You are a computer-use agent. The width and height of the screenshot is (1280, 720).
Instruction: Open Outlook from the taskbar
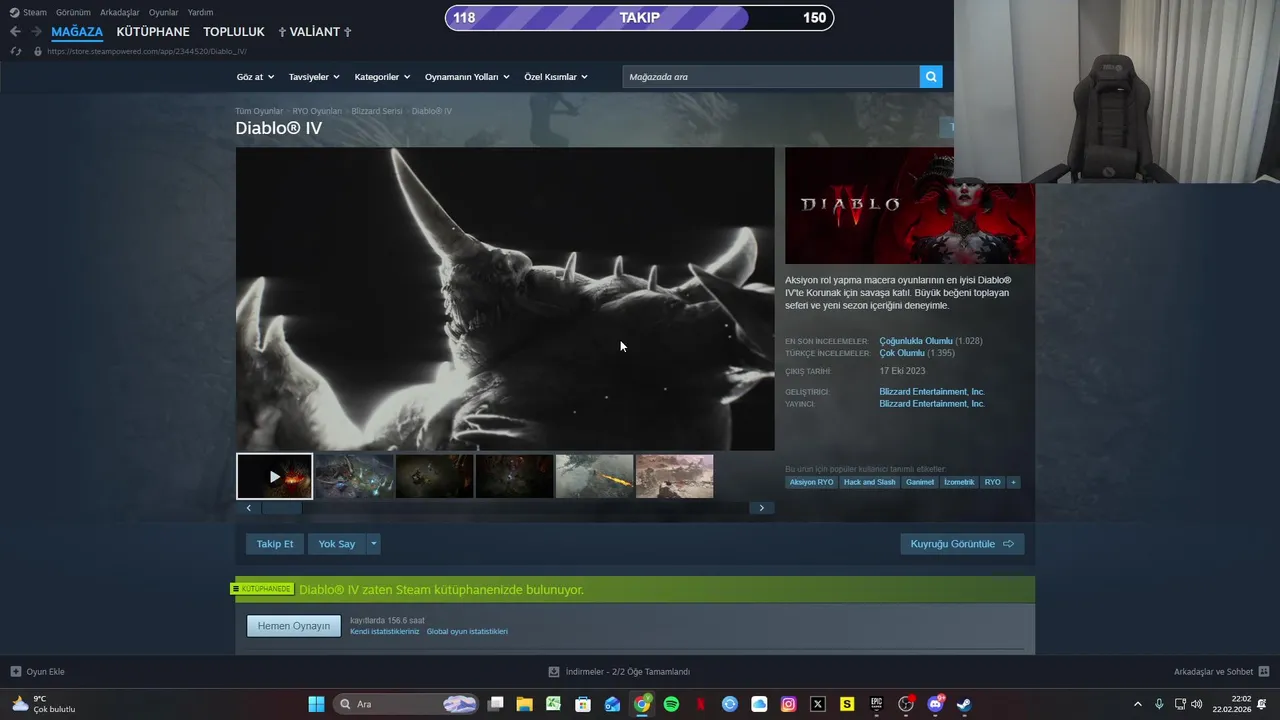click(x=612, y=704)
